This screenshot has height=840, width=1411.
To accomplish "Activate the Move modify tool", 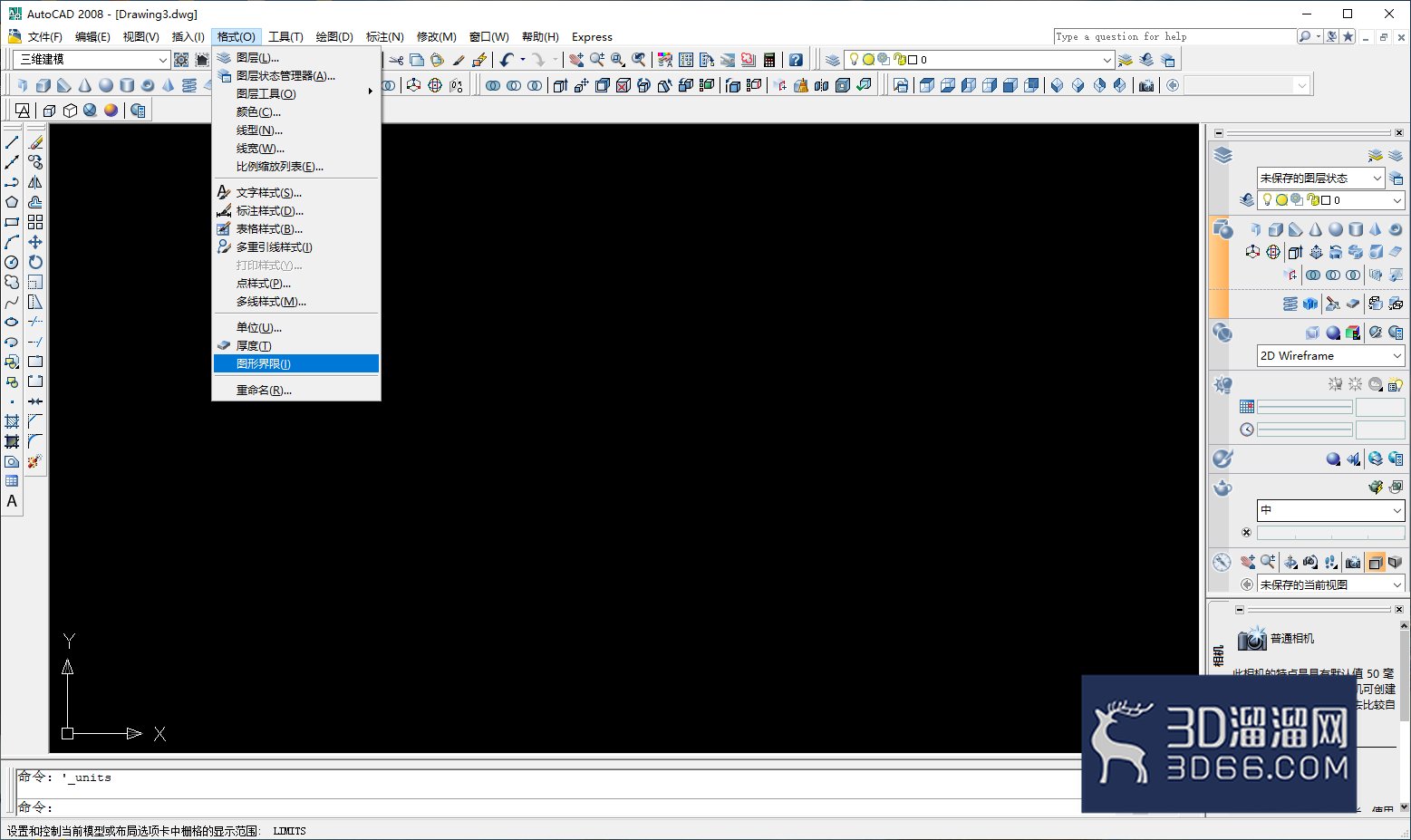I will pos(35,242).
